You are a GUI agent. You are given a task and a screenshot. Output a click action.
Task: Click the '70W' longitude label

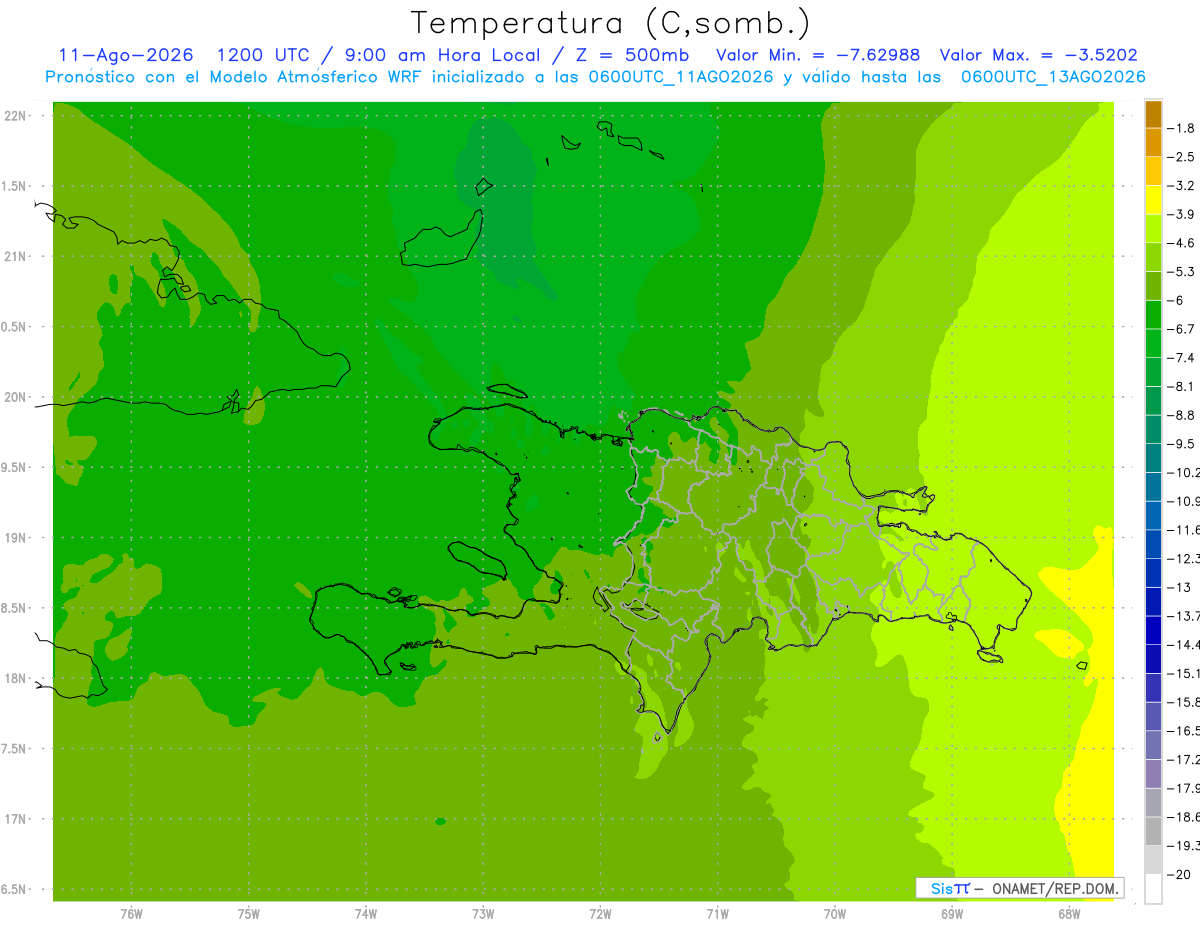click(x=835, y=914)
